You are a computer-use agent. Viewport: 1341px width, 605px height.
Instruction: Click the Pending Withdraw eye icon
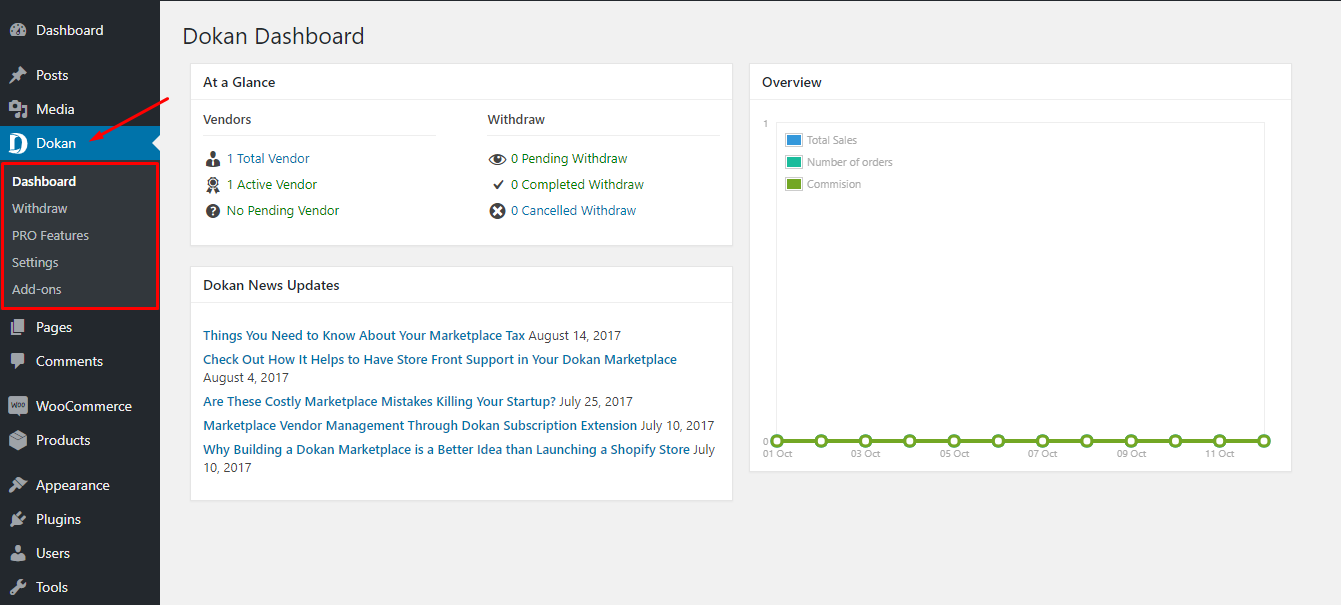click(x=497, y=159)
